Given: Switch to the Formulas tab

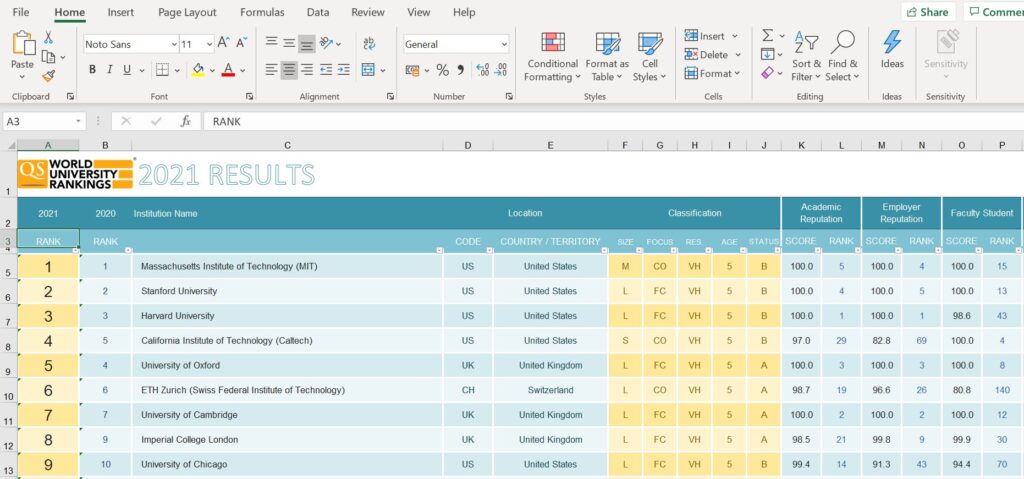Looking at the screenshot, I should pyautogui.click(x=262, y=12).
